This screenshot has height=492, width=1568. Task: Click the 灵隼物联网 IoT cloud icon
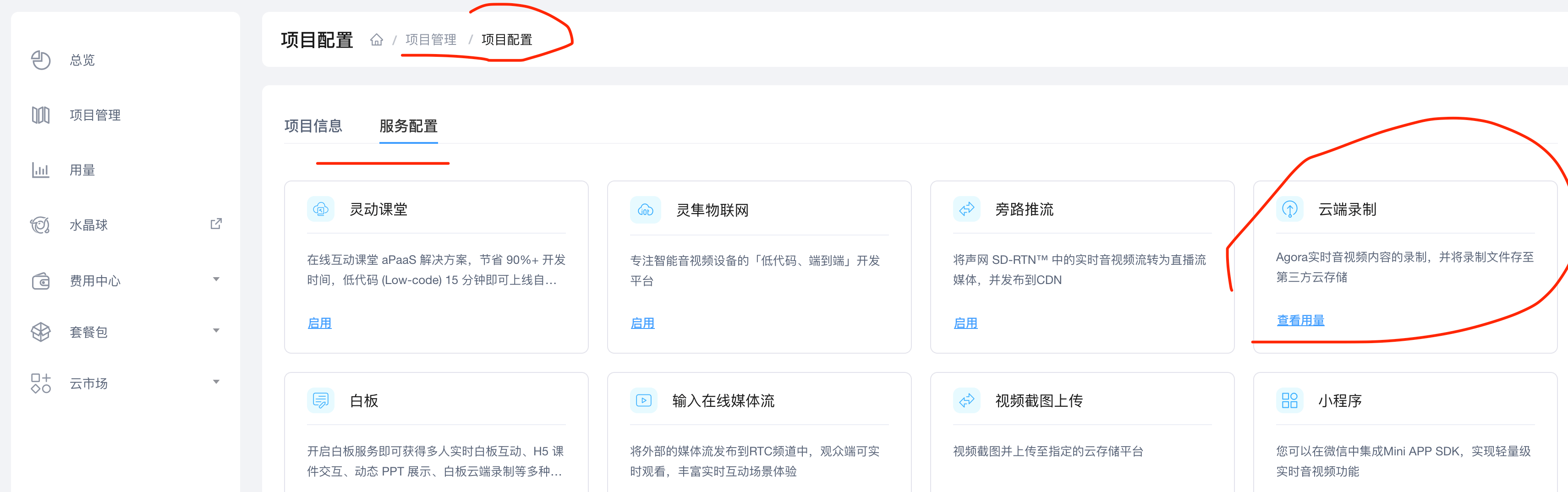645,210
